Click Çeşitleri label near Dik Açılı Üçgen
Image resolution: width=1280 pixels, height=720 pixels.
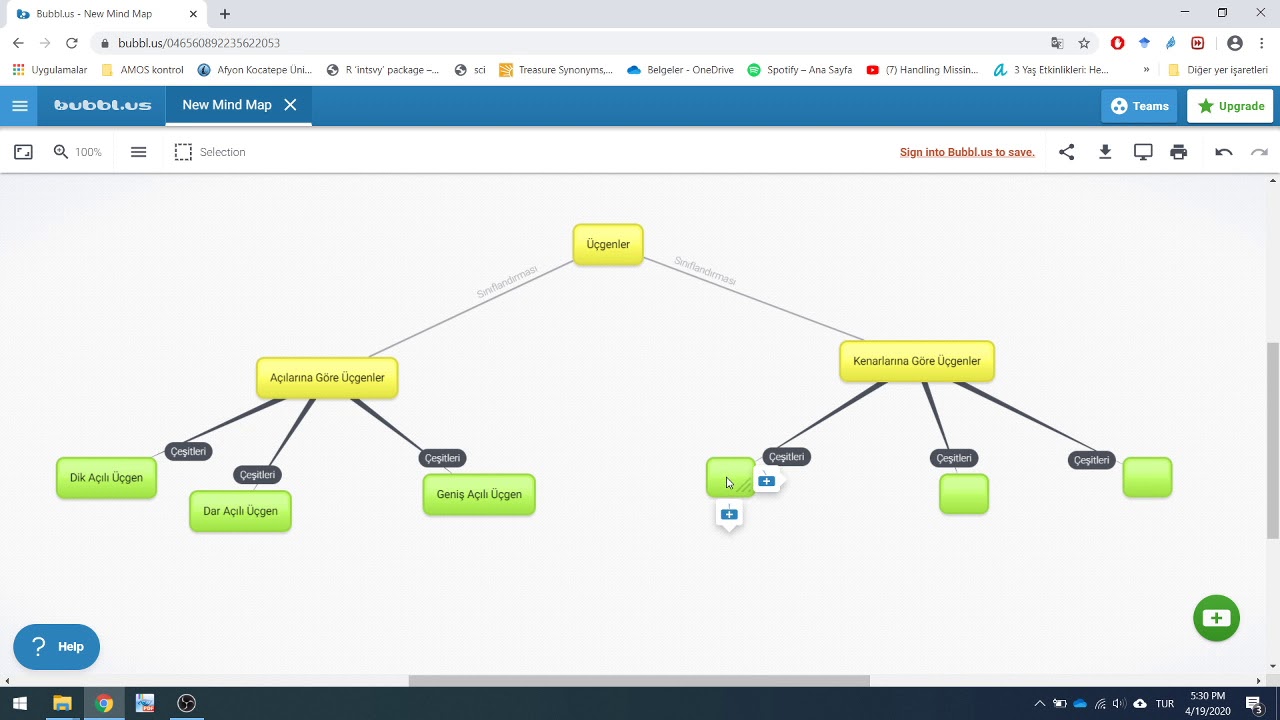click(x=188, y=452)
